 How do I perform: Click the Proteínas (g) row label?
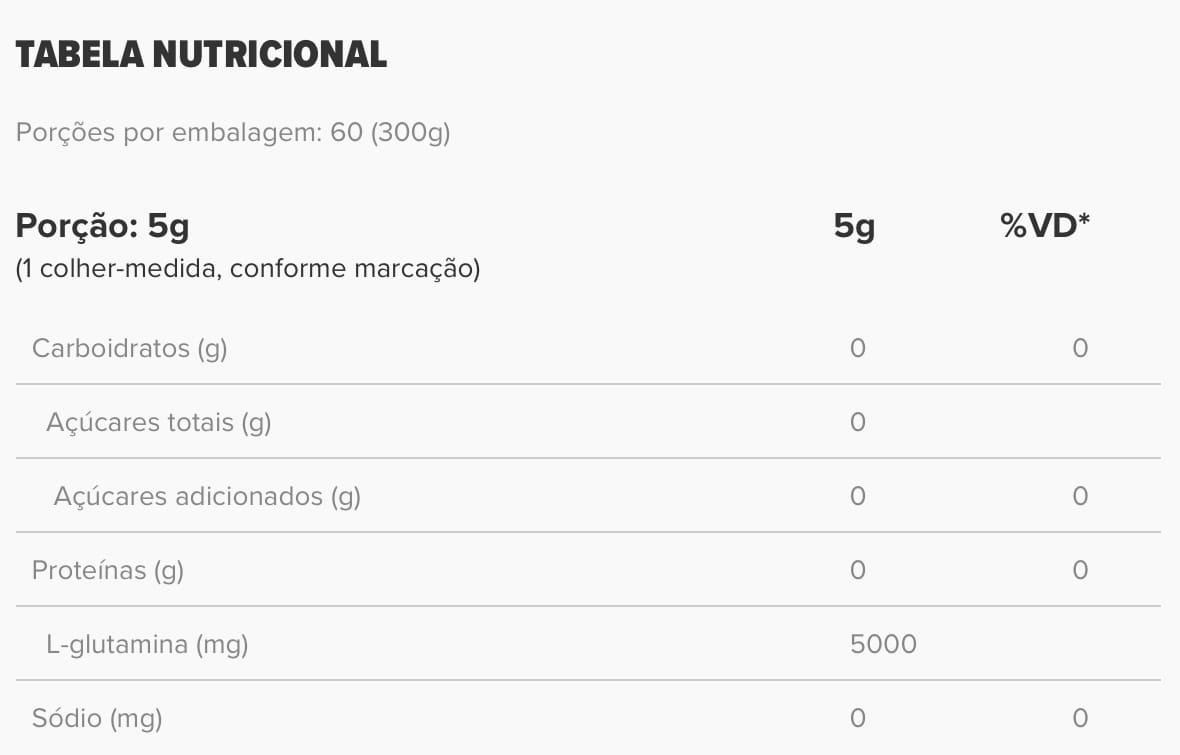pyautogui.click(x=108, y=570)
